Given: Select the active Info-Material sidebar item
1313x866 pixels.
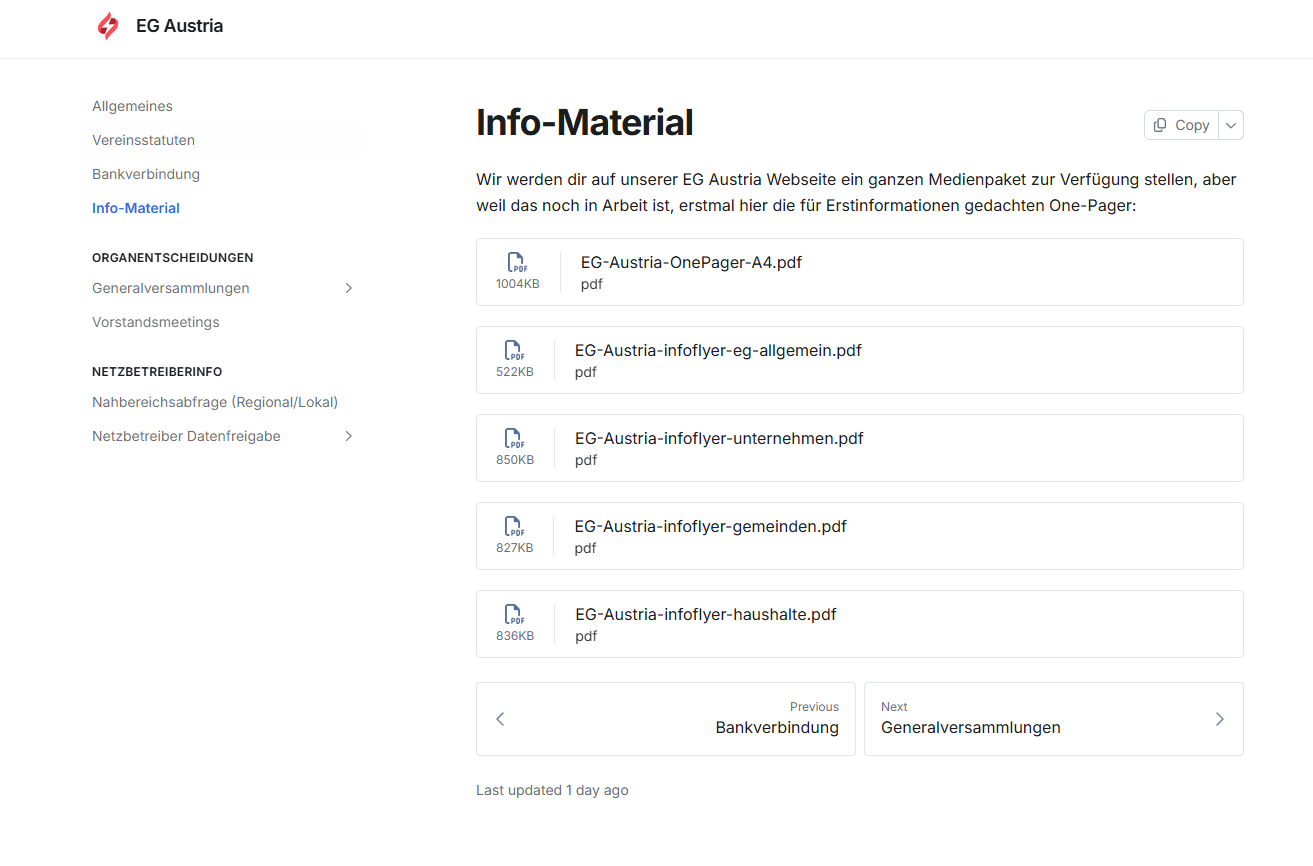Looking at the screenshot, I should pyautogui.click(x=136, y=208).
